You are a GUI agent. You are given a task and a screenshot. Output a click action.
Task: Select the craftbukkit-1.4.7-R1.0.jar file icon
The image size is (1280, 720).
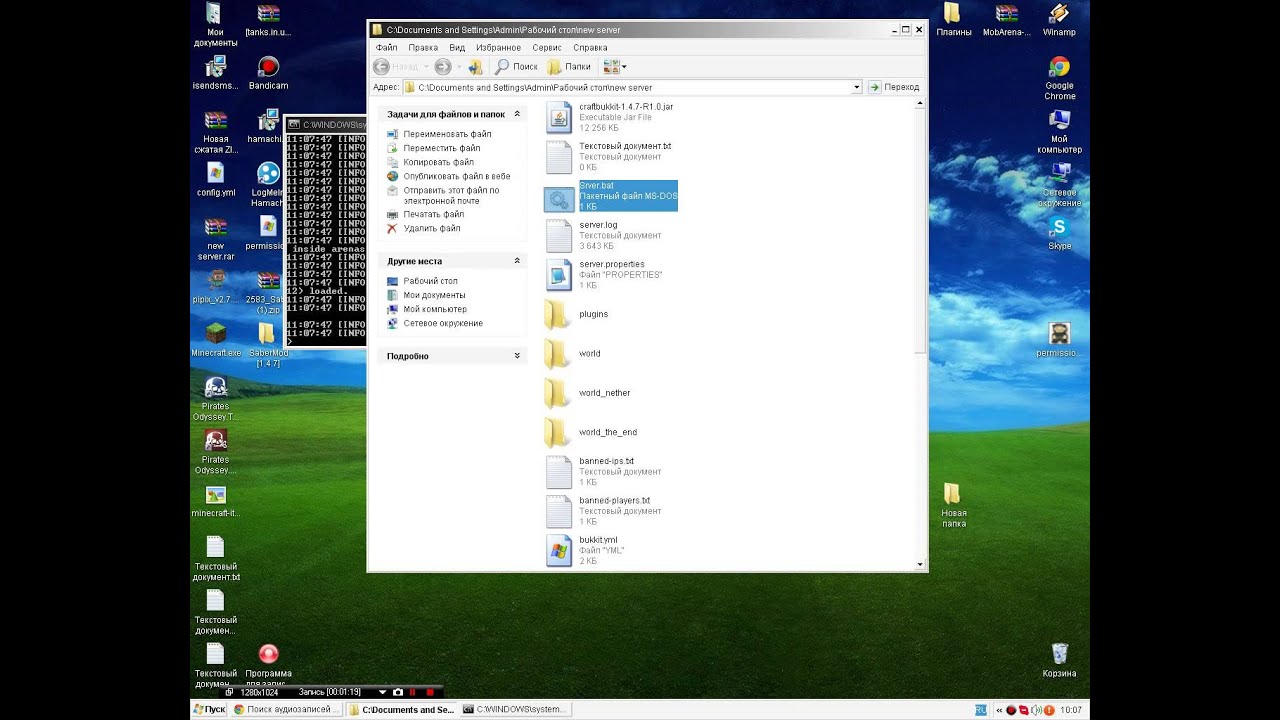pos(559,118)
